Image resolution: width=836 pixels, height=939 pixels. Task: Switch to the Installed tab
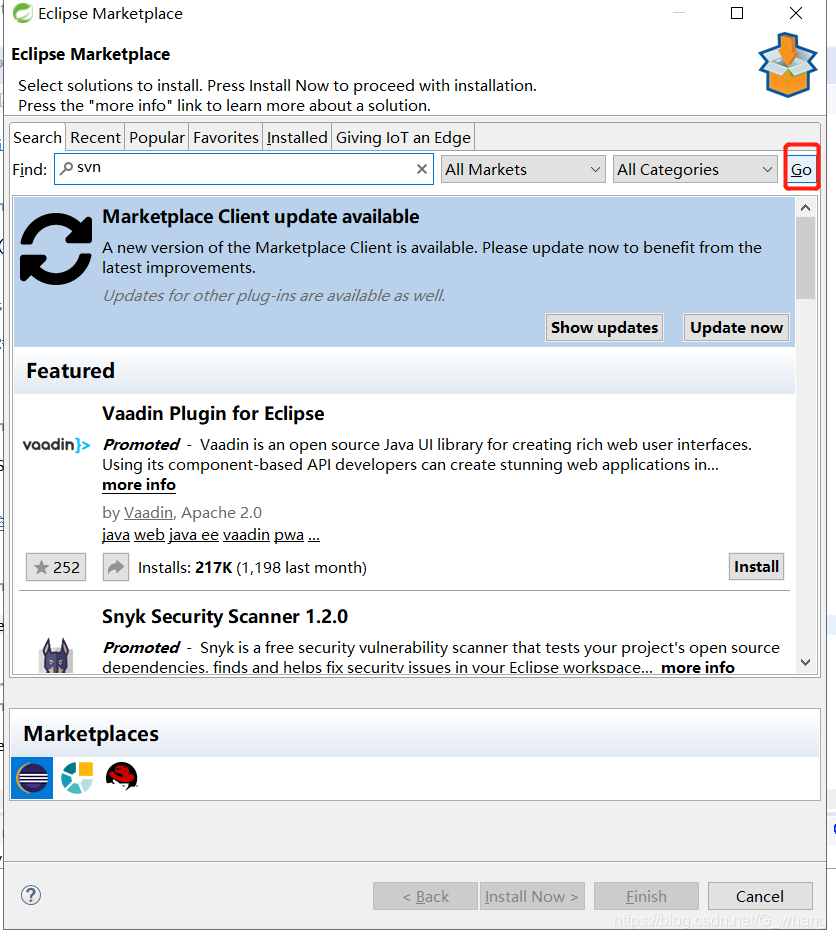[x=297, y=137]
